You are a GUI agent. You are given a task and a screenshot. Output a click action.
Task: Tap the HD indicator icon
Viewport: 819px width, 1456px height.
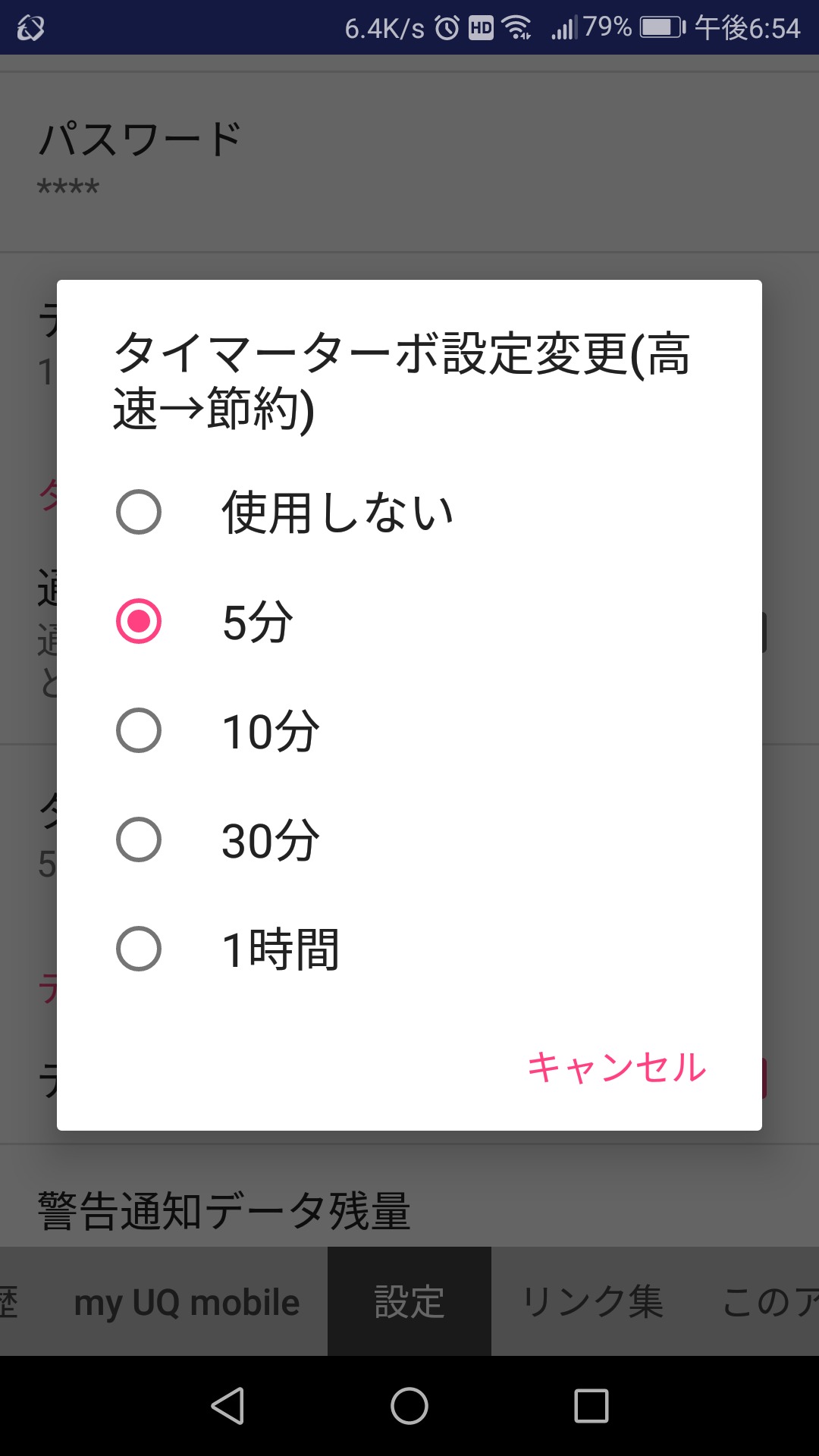click(481, 28)
